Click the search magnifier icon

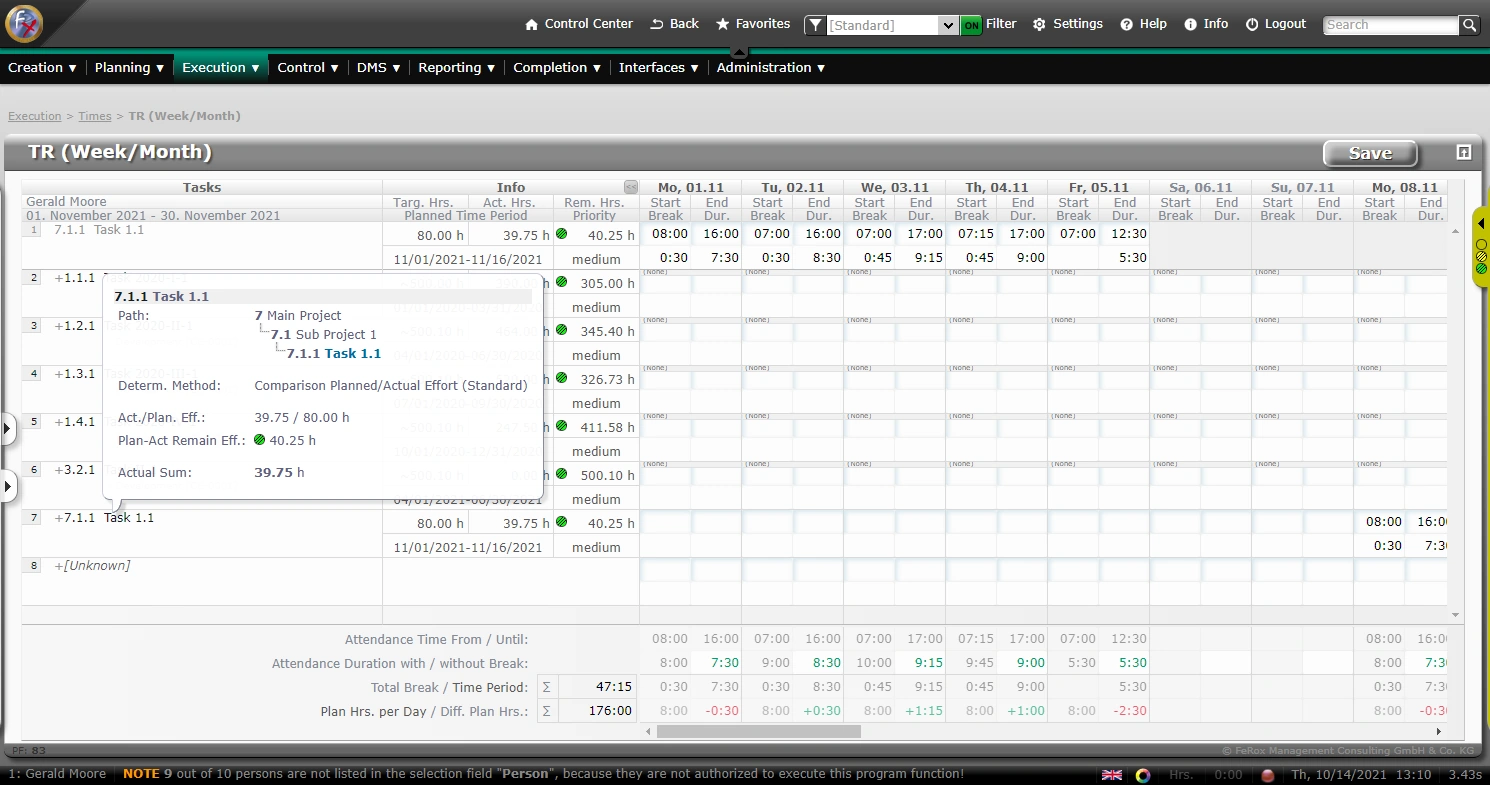[x=1468, y=25]
